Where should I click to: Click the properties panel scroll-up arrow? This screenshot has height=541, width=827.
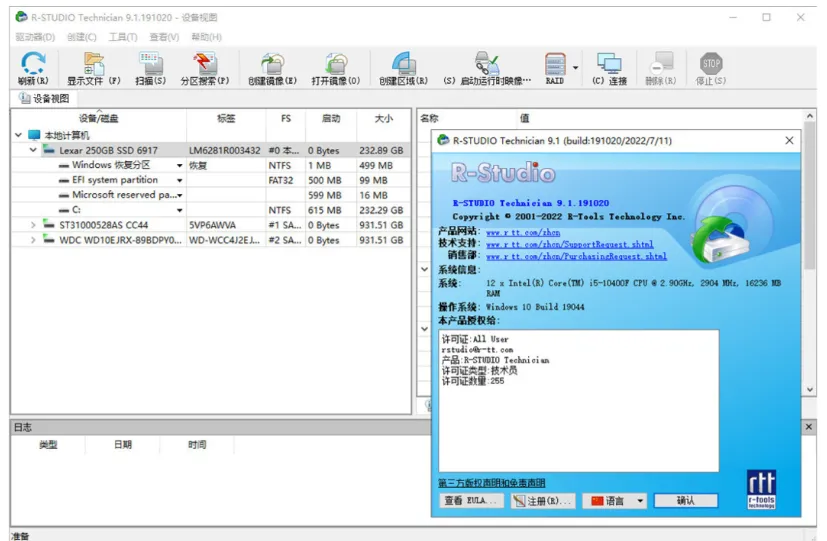[x=810, y=115]
